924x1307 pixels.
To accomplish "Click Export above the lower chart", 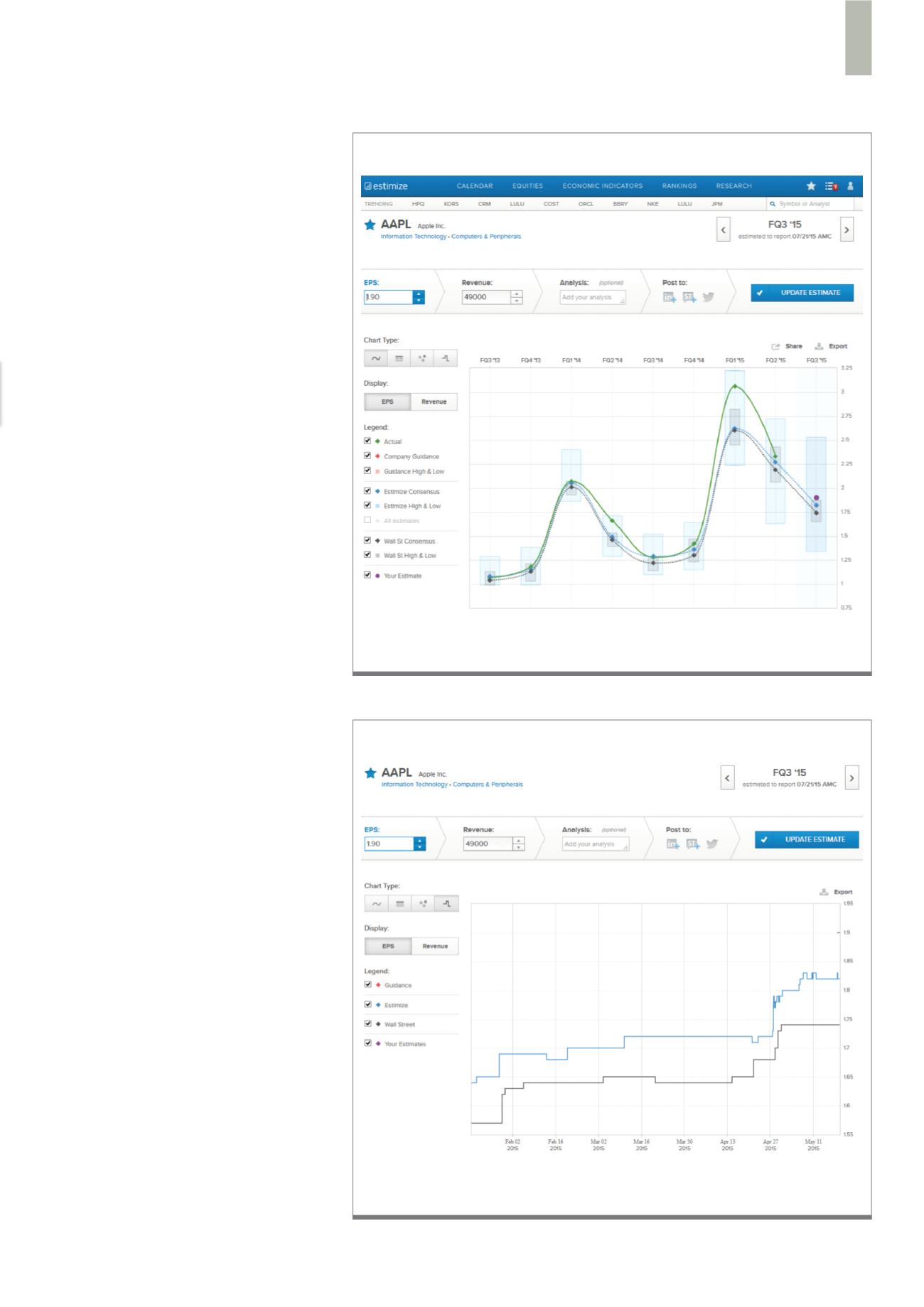I will pos(836,891).
